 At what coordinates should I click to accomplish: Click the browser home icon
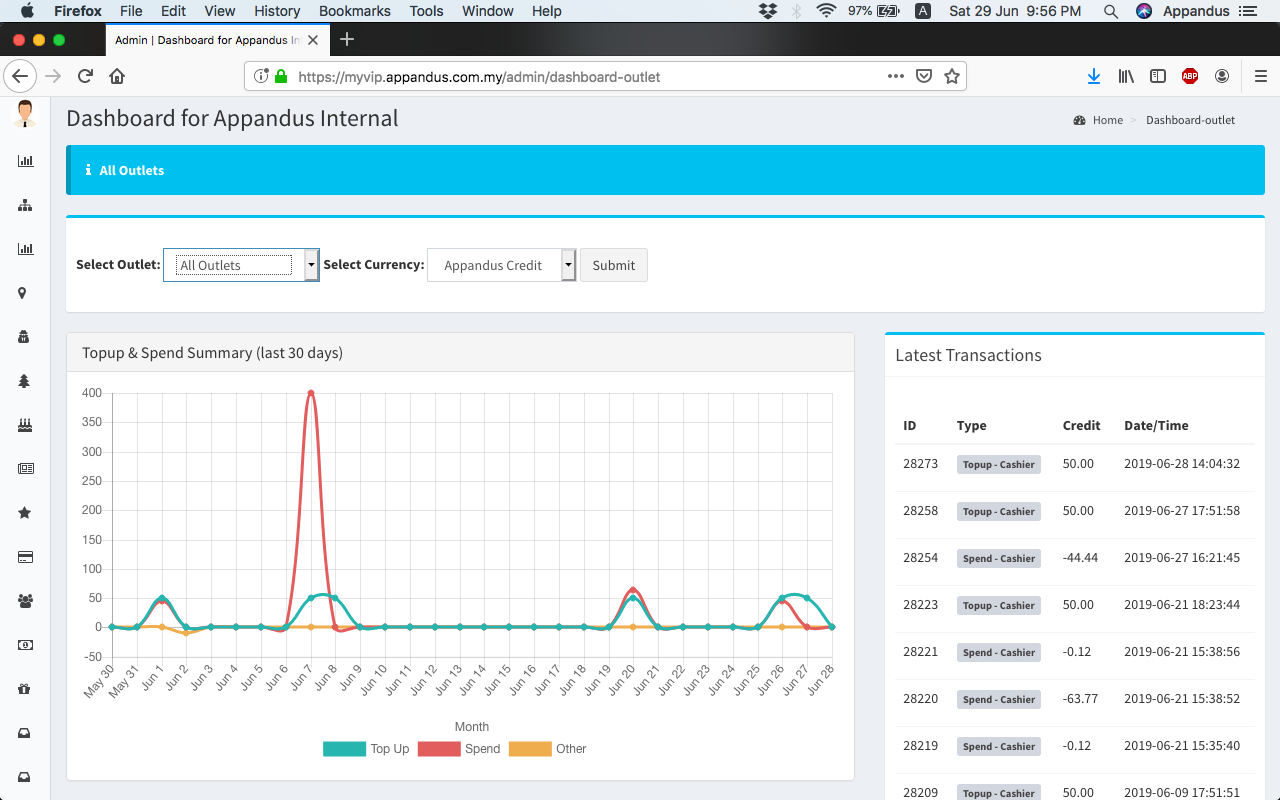click(117, 76)
